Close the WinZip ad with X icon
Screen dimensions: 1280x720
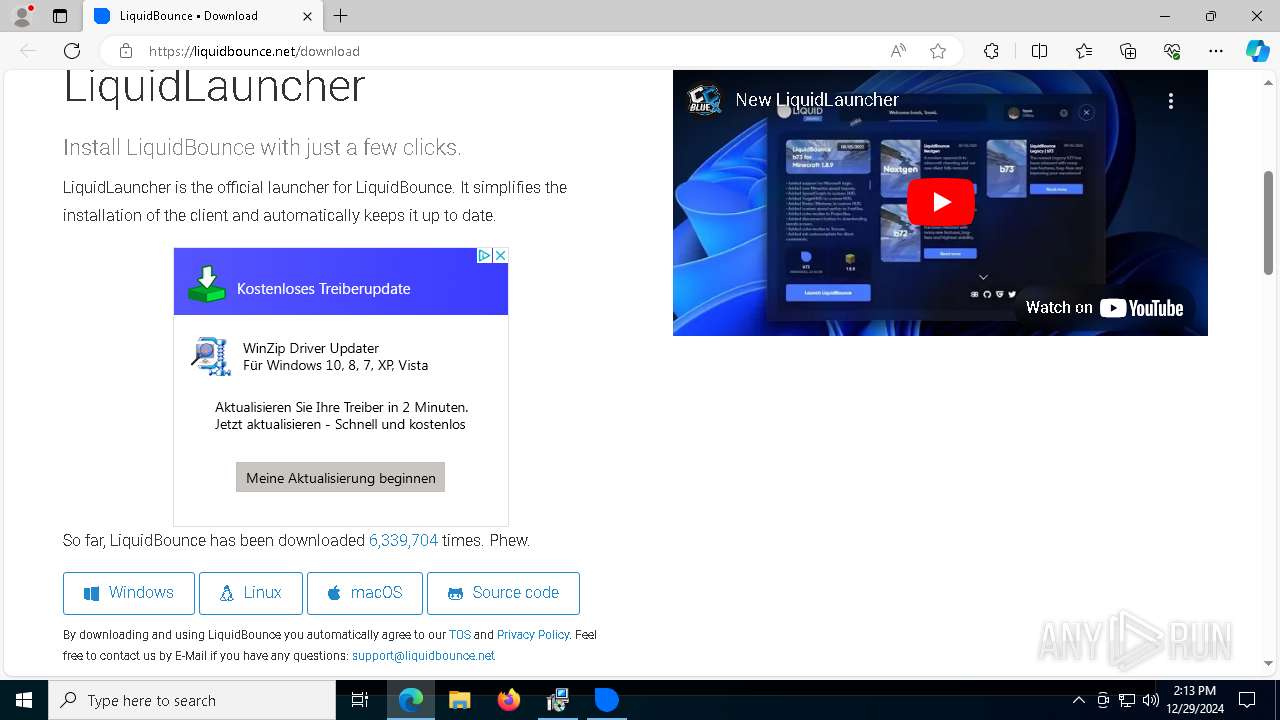click(x=500, y=256)
